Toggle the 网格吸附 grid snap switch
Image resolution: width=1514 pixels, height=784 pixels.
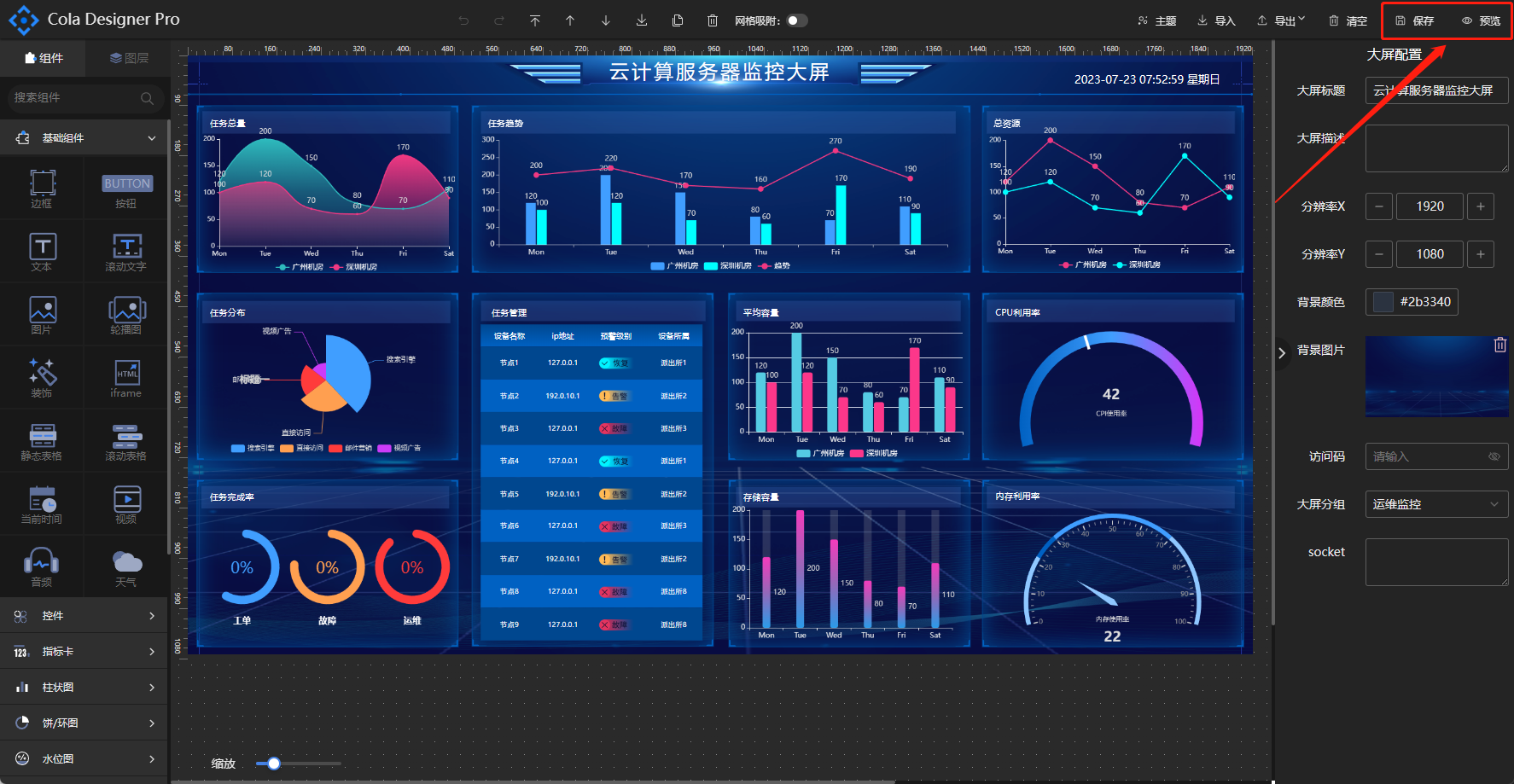[x=796, y=20]
